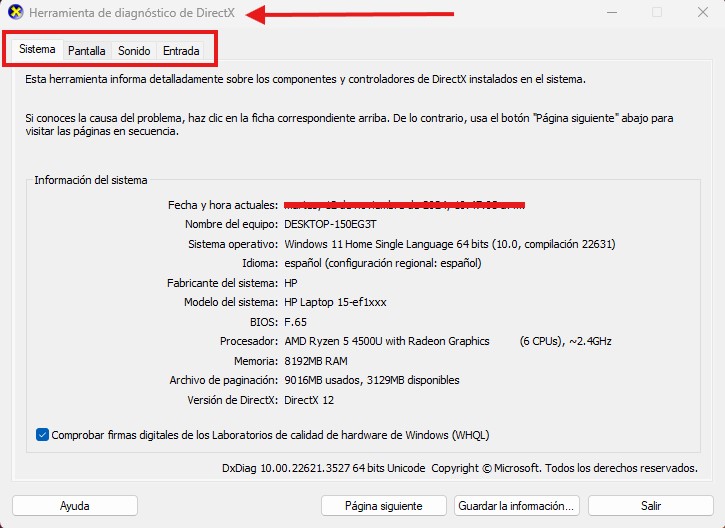This screenshot has height=528, width=725.
Task: Click the Idioma label
Action: point(260,264)
